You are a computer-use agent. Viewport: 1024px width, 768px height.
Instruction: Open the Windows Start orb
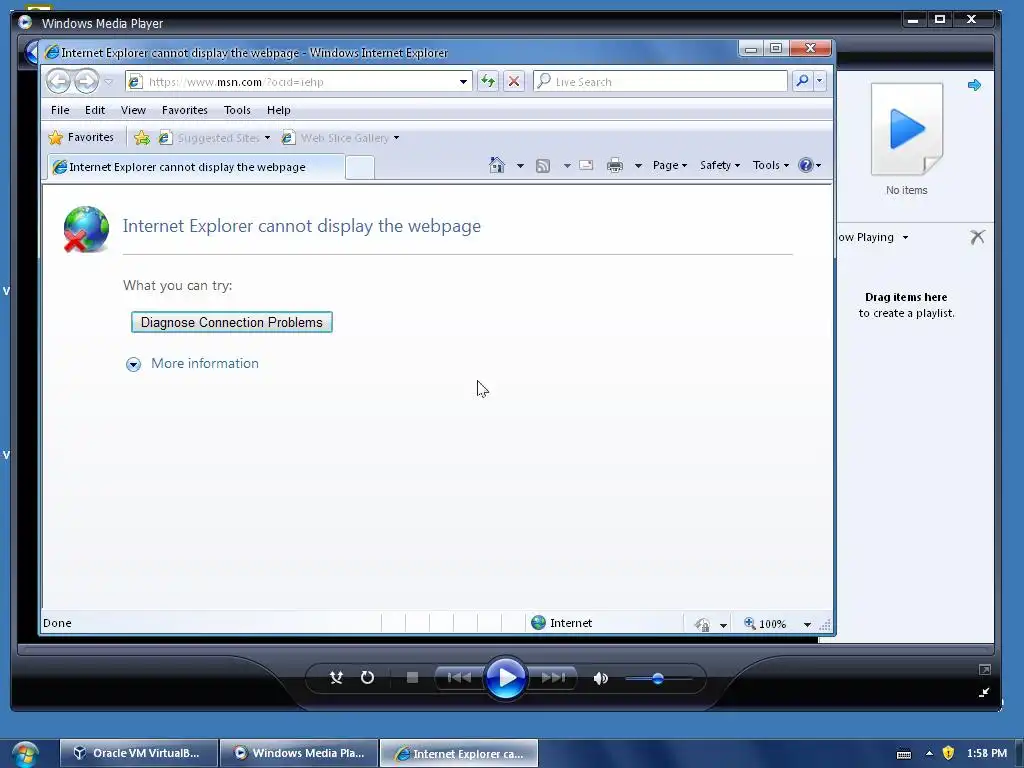[x=25, y=754]
